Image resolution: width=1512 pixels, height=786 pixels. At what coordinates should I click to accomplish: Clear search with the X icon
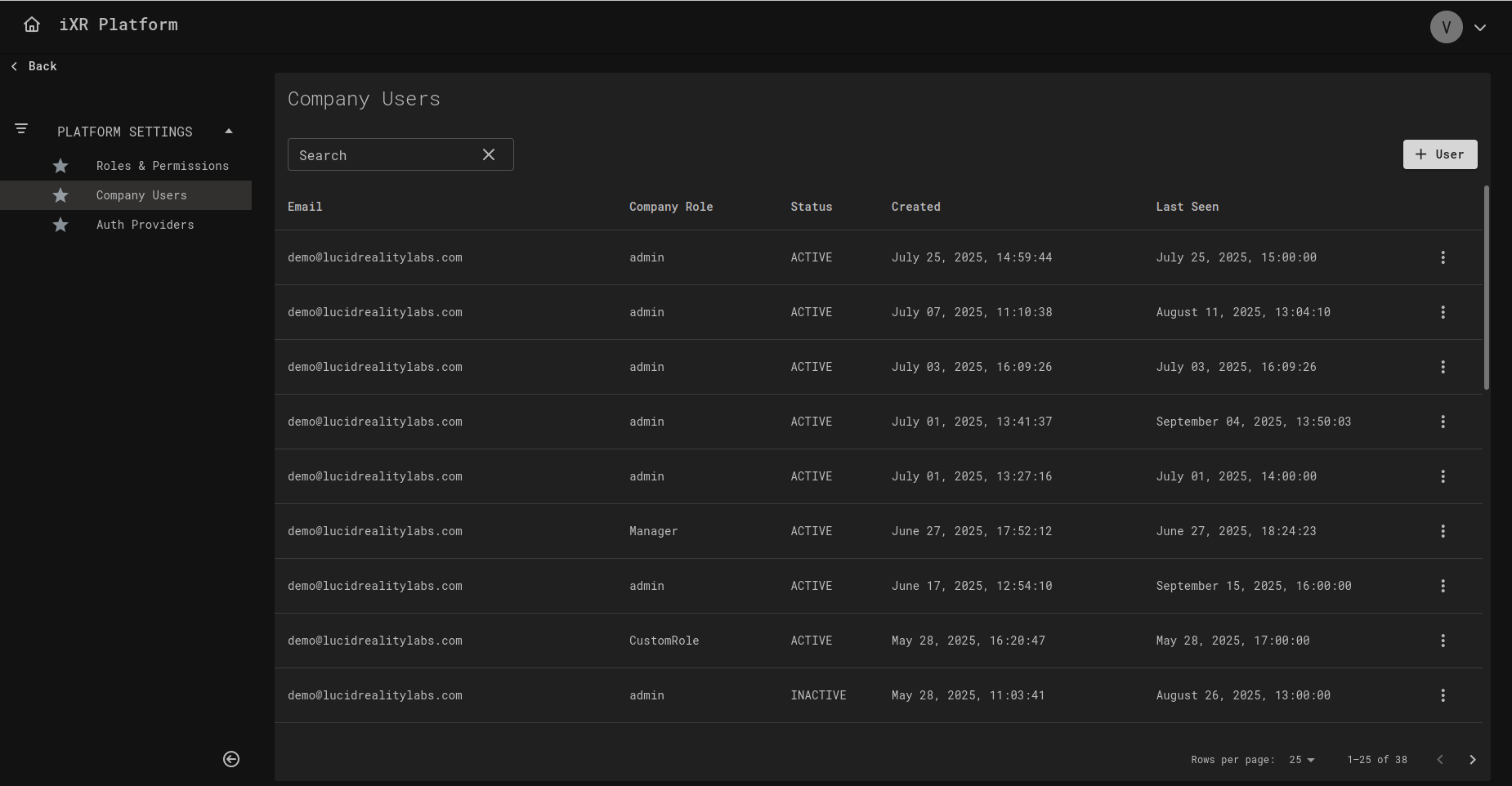[489, 154]
